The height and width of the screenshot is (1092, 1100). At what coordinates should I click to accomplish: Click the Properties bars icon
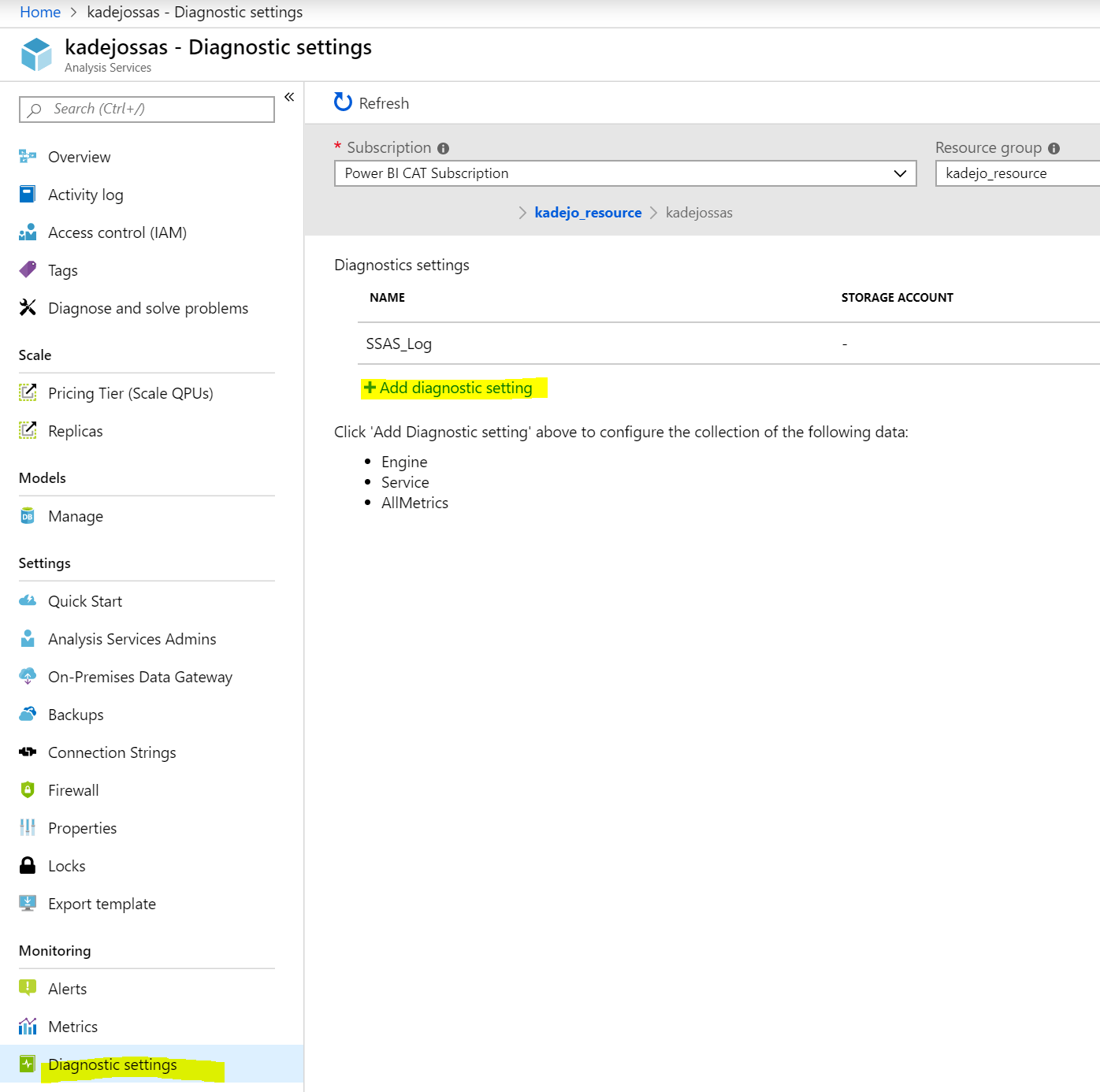28,827
